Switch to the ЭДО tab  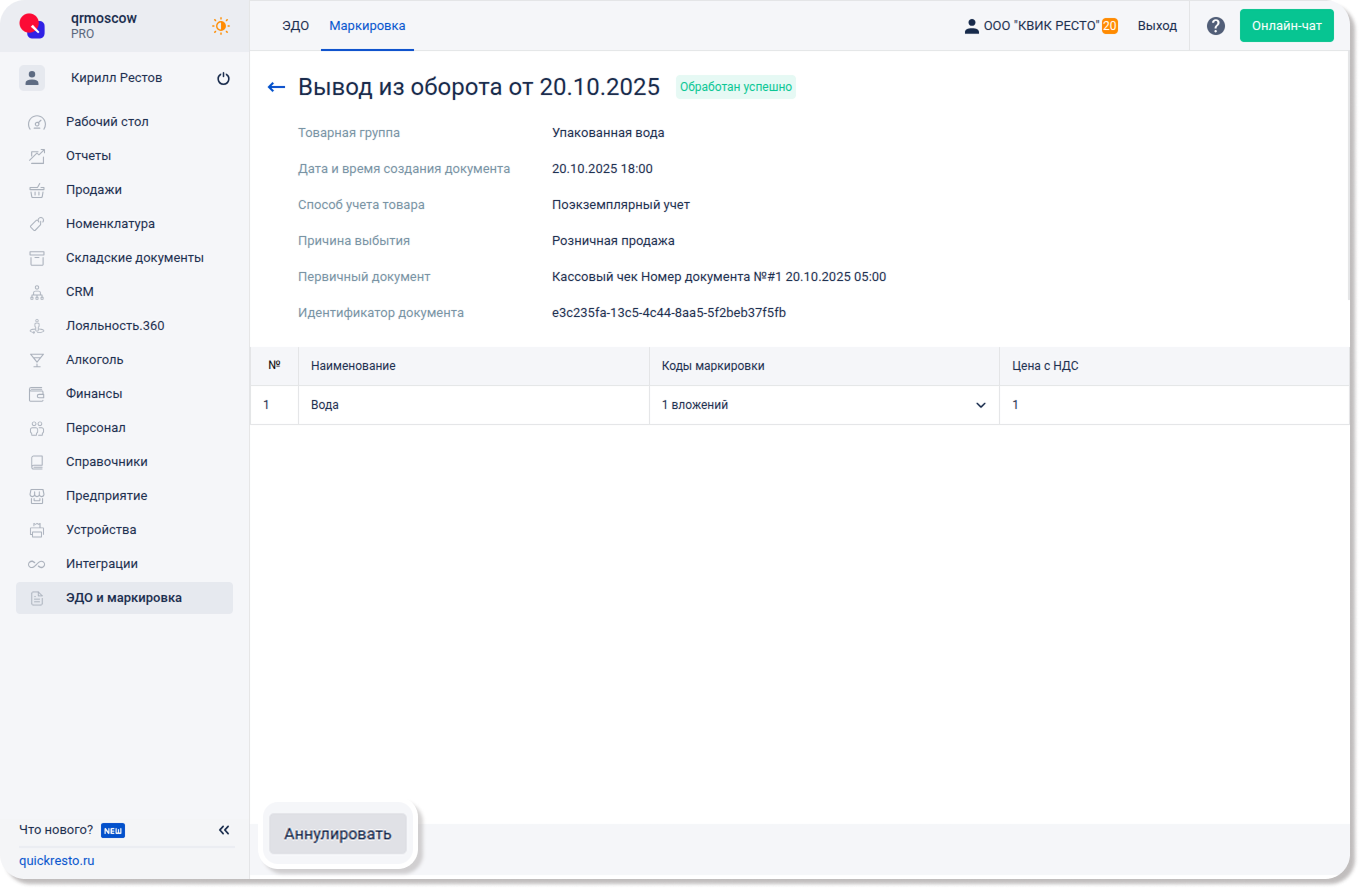tap(295, 26)
